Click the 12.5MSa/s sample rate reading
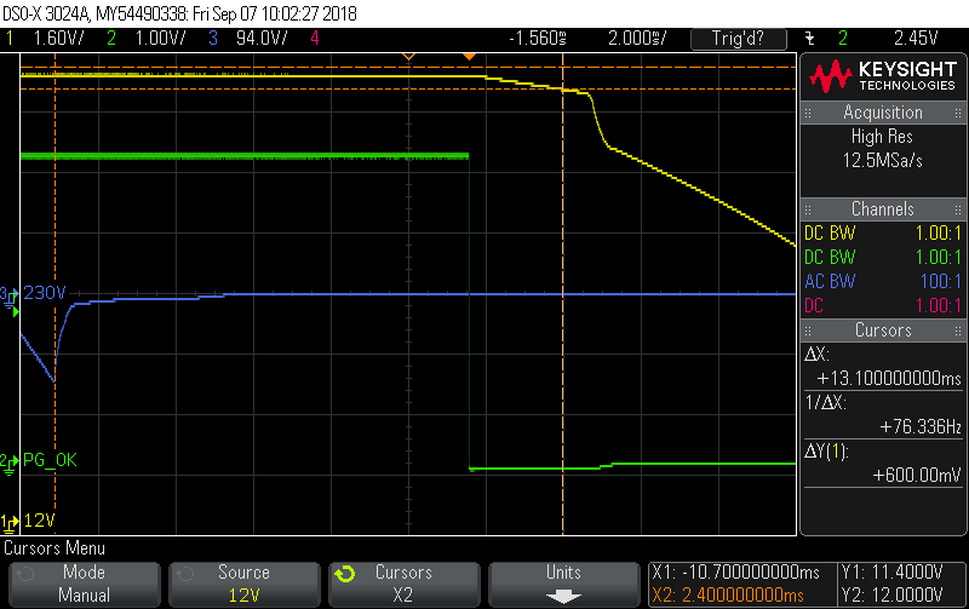 point(882,161)
